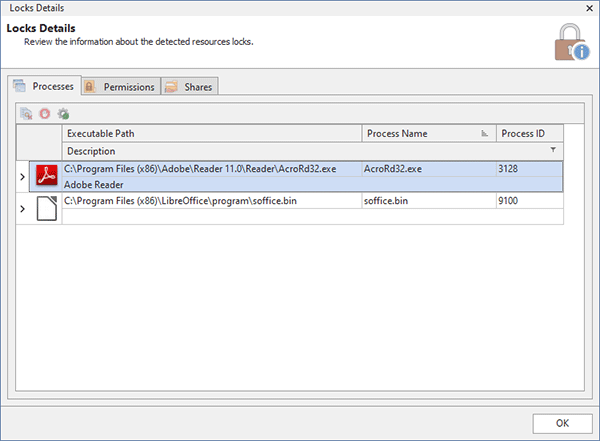
Task: Sort by Executable Path column header
Action: pos(210,133)
